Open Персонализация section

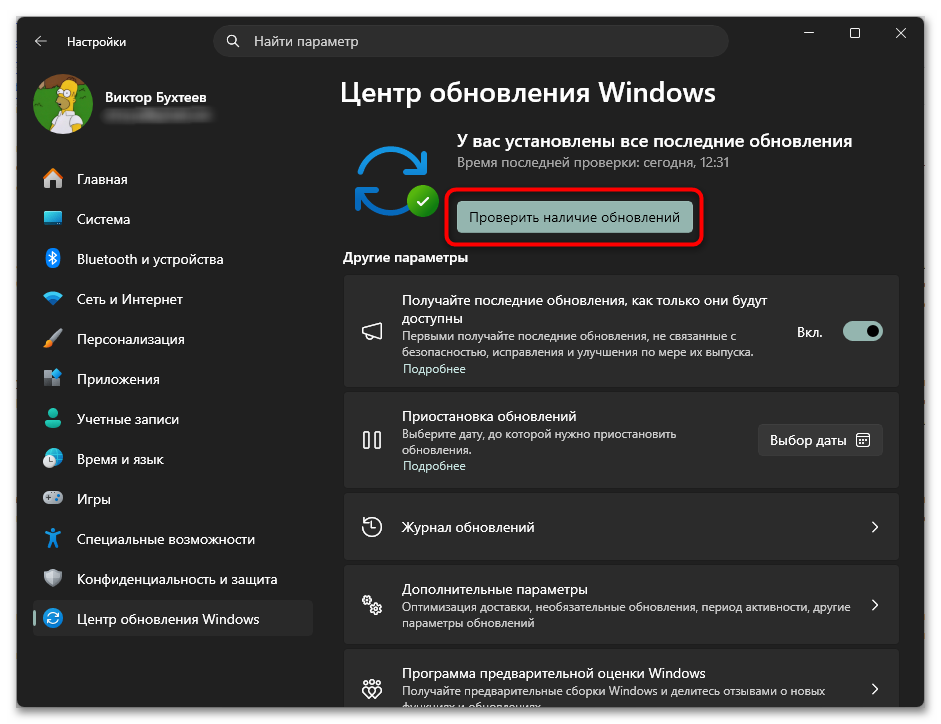point(173,339)
